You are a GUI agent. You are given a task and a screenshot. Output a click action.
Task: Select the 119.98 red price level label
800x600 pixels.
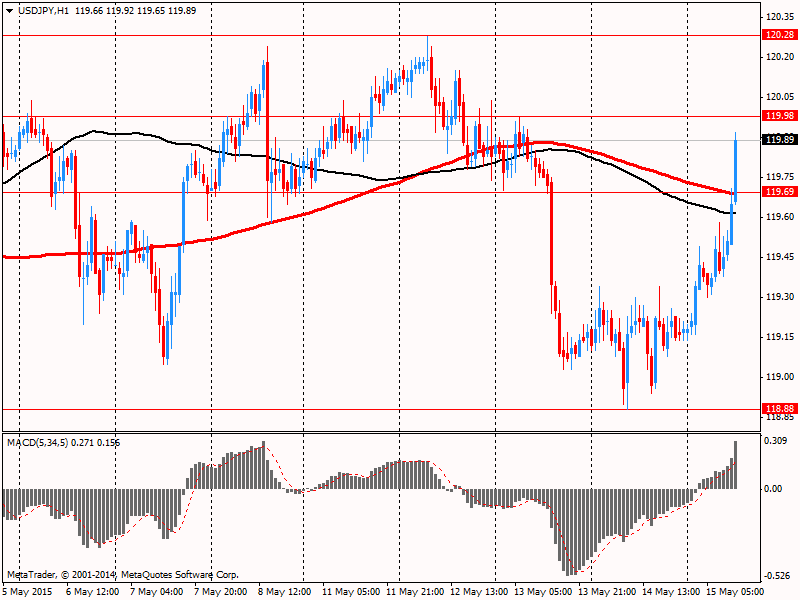pos(780,116)
